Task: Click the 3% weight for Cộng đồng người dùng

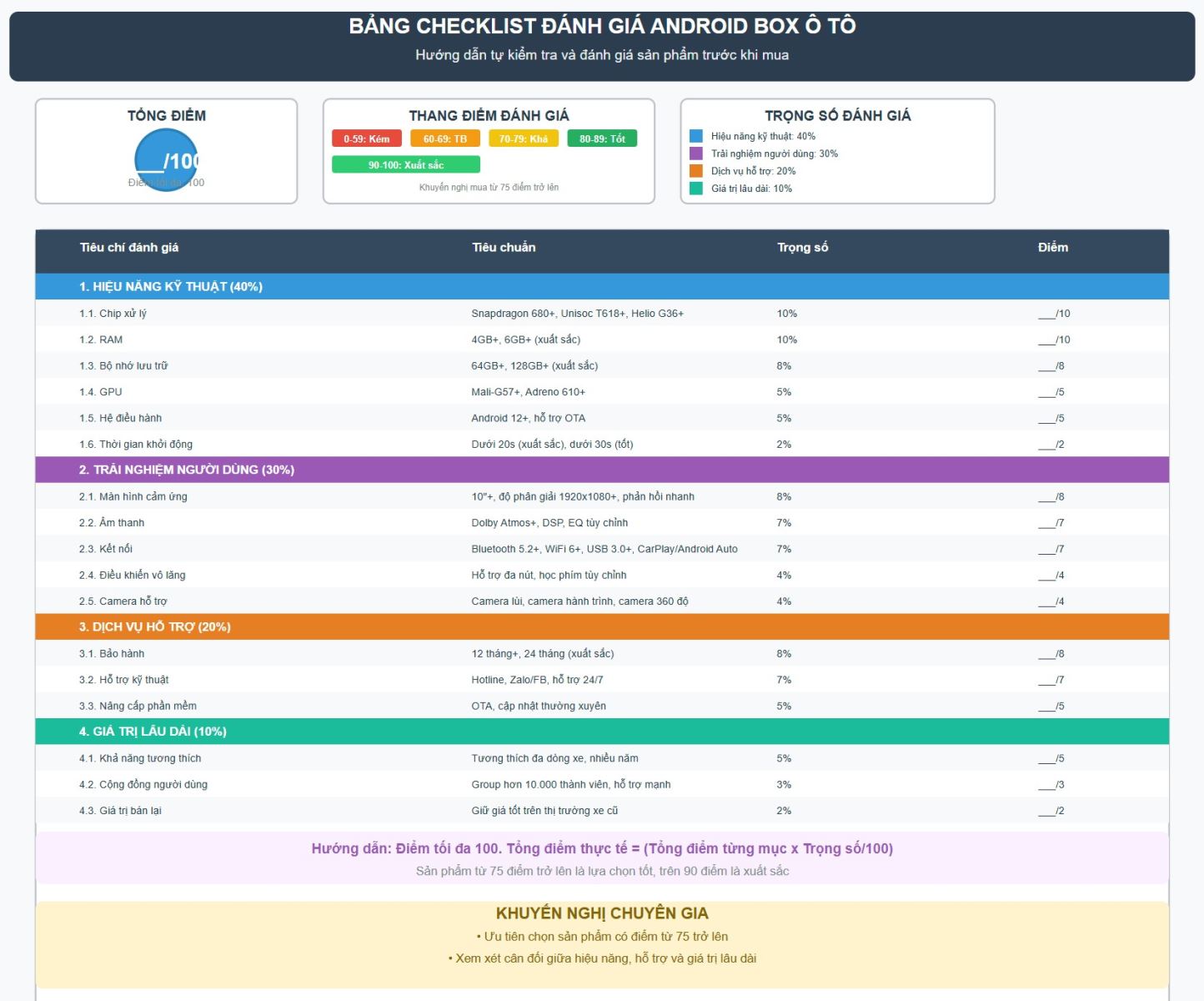Action: tap(784, 784)
